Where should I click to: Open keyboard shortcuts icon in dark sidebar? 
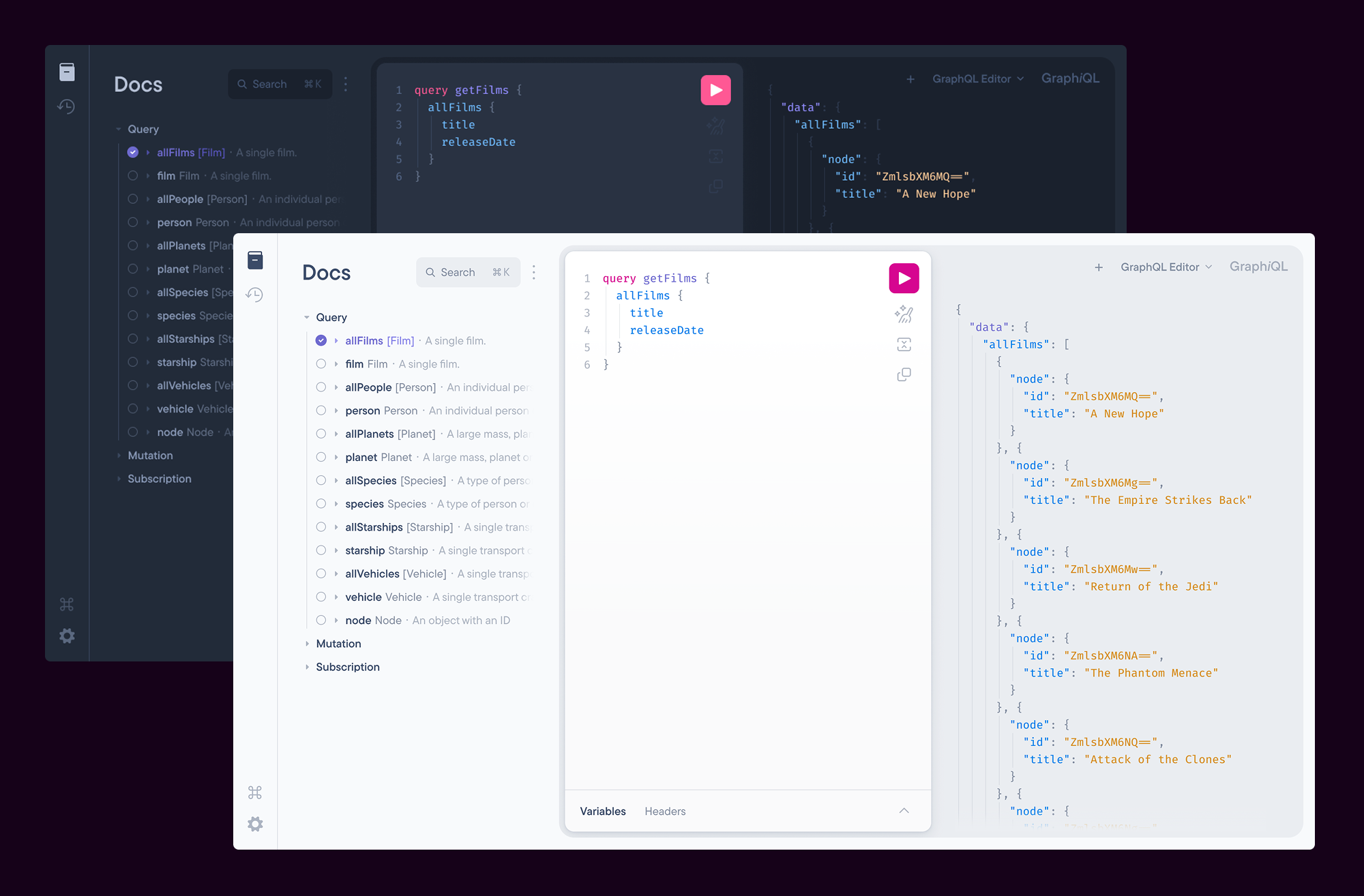(67, 604)
